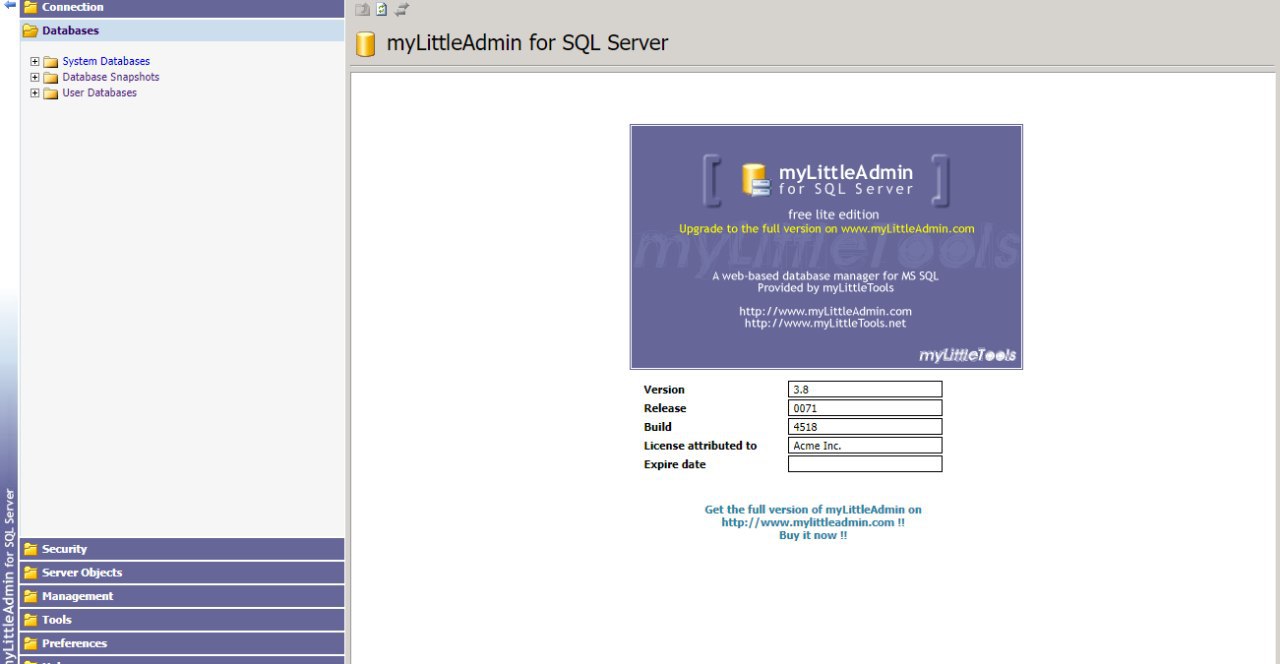The height and width of the screenshot is (664, 1280).
Task: Click the myLittleTools brand logo in banner
Action: point(967,355)
